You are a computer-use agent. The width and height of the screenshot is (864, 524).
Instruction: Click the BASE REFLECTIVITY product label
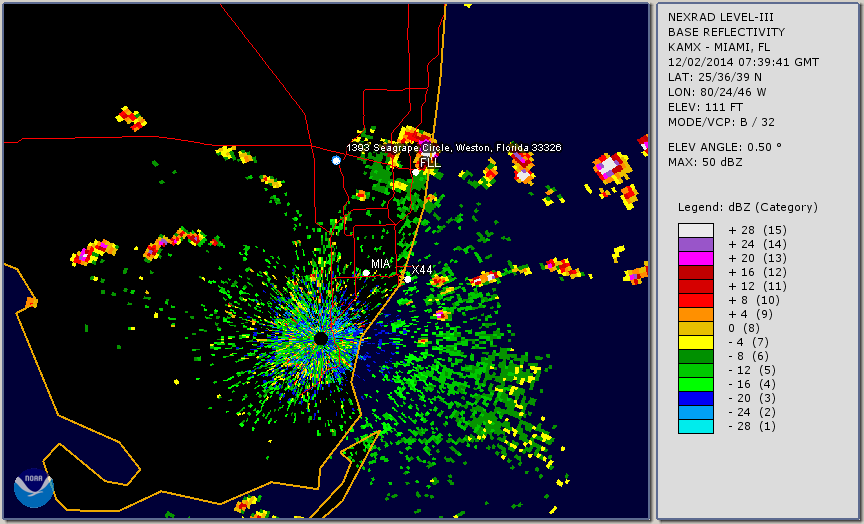pos(726,33)
